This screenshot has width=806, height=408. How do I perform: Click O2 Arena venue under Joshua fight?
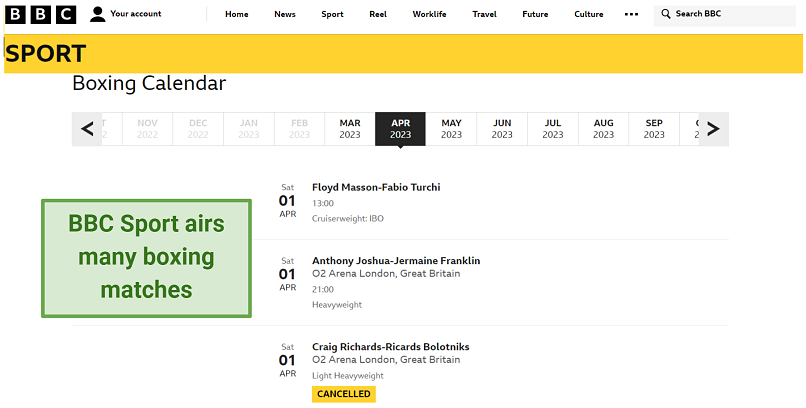[x=386, y=274]
